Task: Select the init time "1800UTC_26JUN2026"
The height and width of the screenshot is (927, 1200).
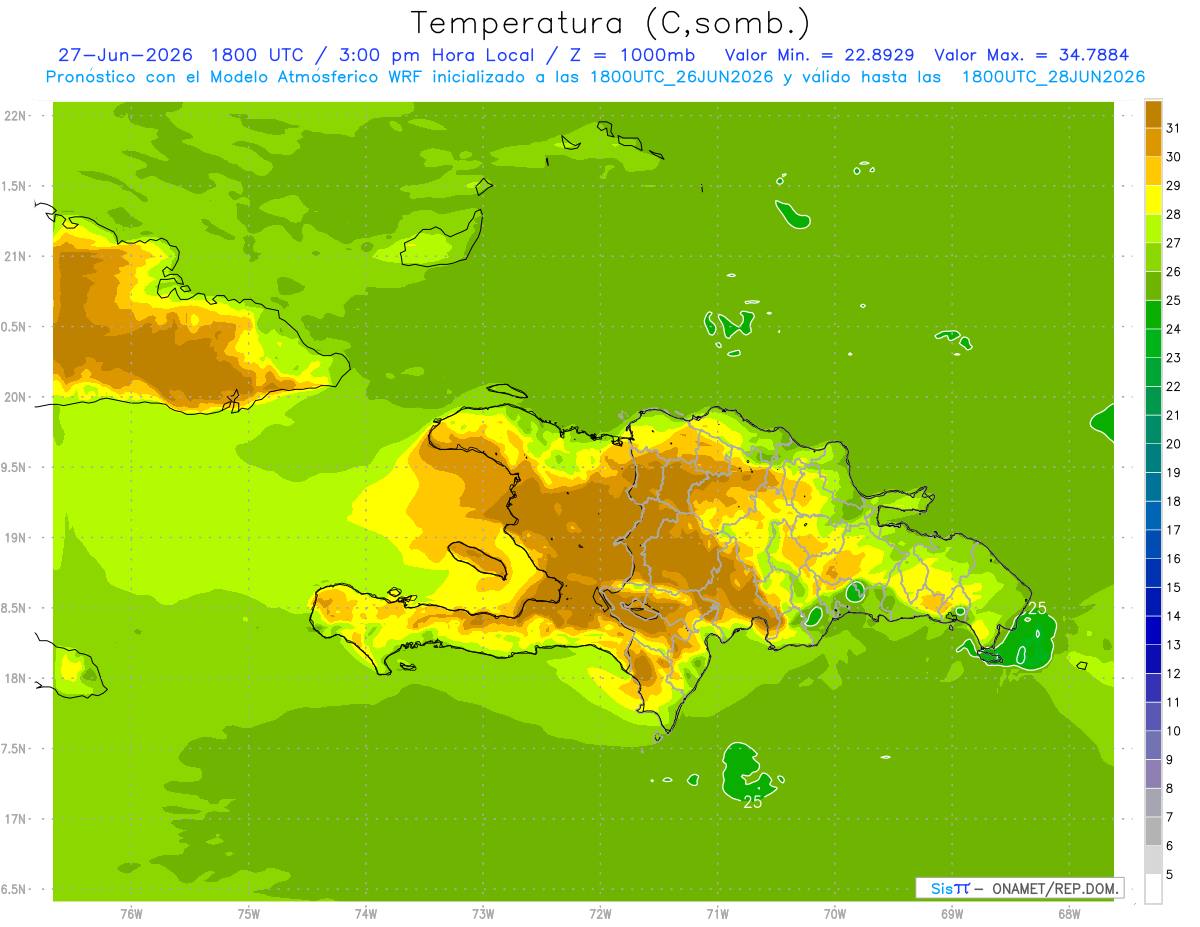Action: [681, 77]
